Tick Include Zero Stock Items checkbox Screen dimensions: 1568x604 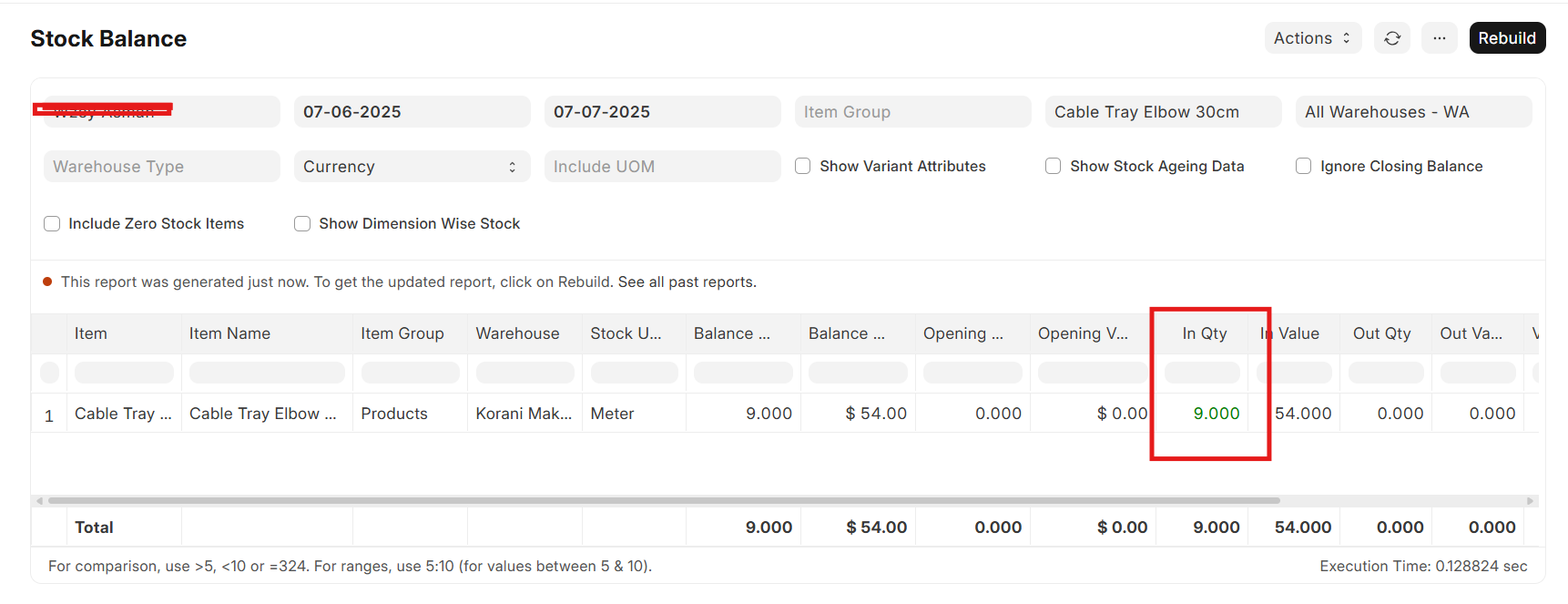click(x=52, y=223)
